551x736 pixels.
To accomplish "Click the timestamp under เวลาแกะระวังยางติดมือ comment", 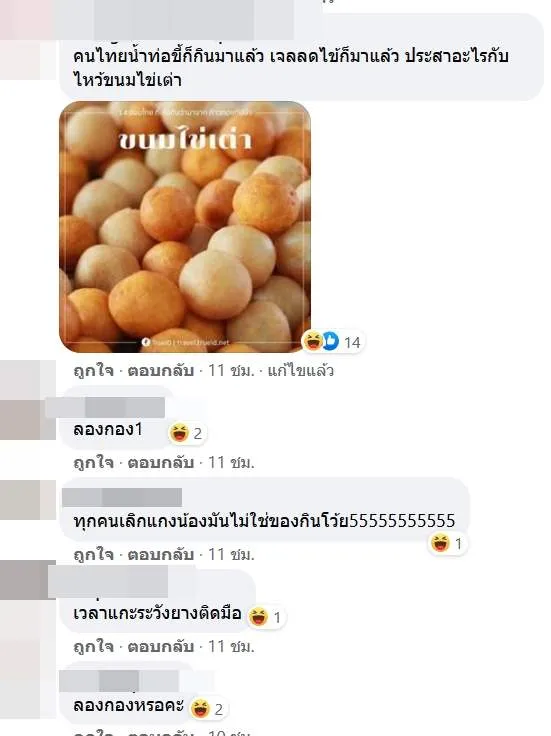I will (231, 647).
